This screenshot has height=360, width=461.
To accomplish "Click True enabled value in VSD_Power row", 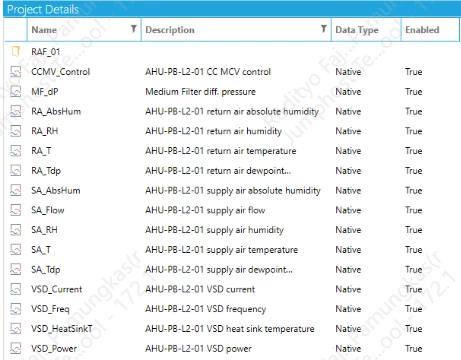I will pyautogui.click(x=414, y=349).
